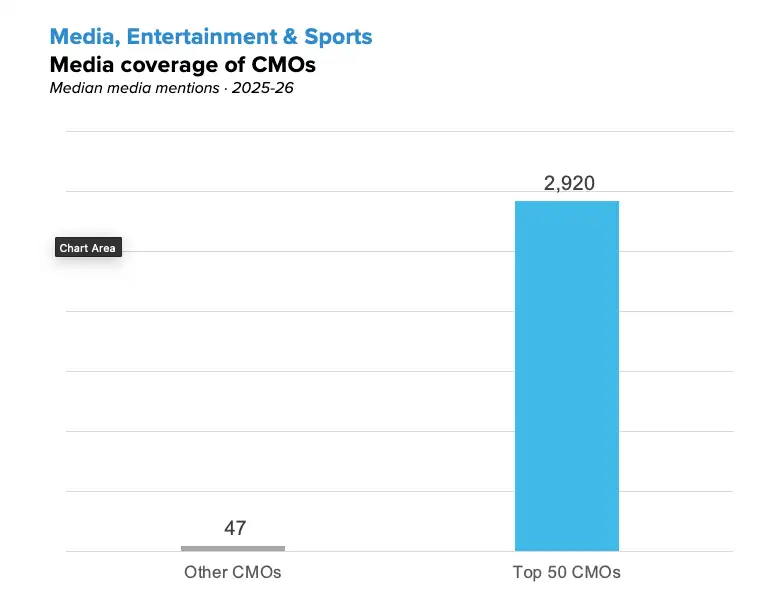Click the Chart Area tooltip label
The height and width of the screenshot is (606, 783).
pos(88,248)
